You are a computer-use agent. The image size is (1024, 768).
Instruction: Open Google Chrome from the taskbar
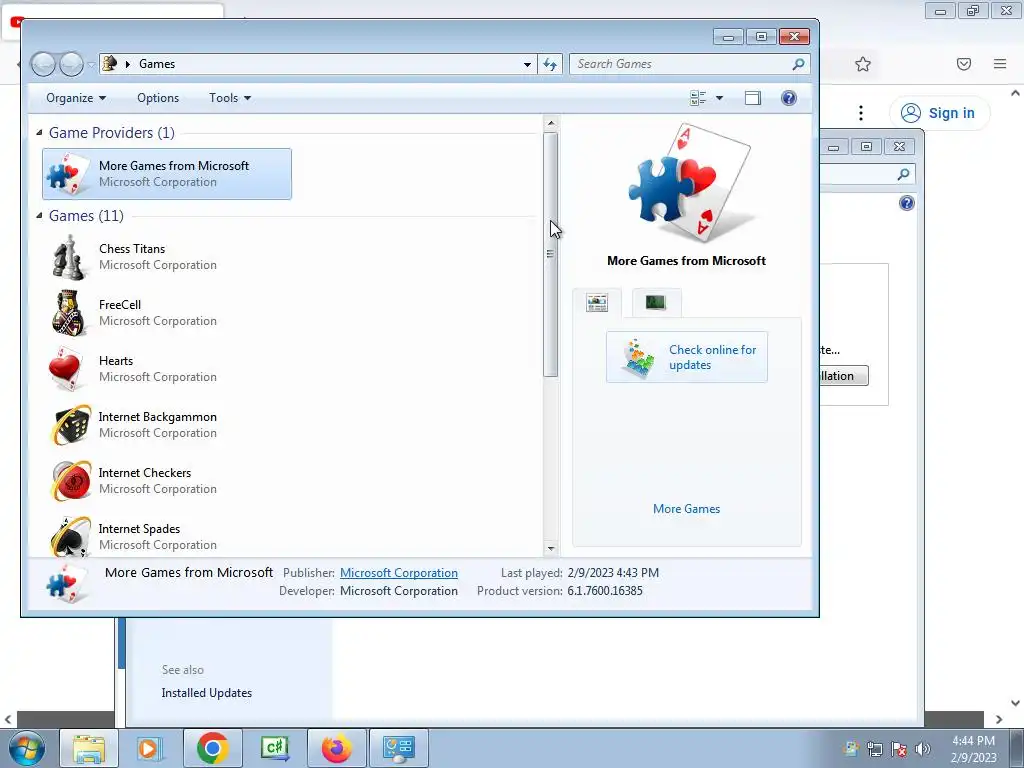pyautogui.click(x=212, y=748)
